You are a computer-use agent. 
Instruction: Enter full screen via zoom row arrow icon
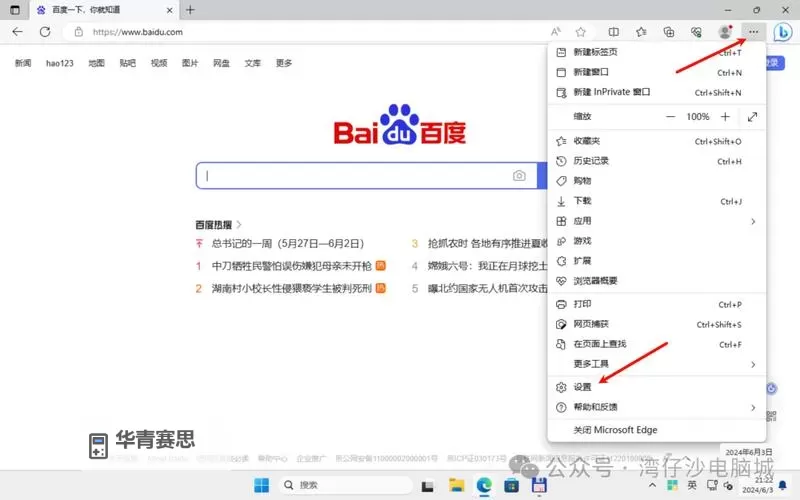tap(752, 117)
